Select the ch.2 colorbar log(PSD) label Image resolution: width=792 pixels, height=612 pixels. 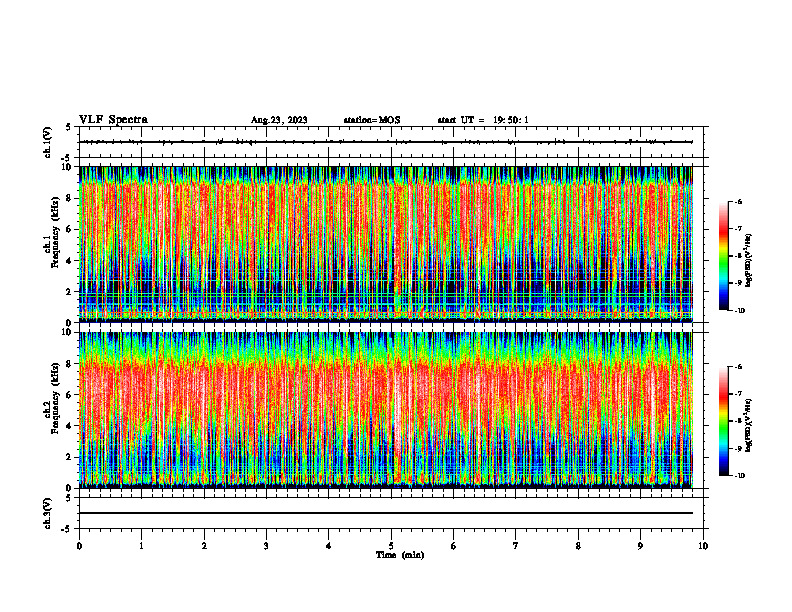tap(748, 425)
